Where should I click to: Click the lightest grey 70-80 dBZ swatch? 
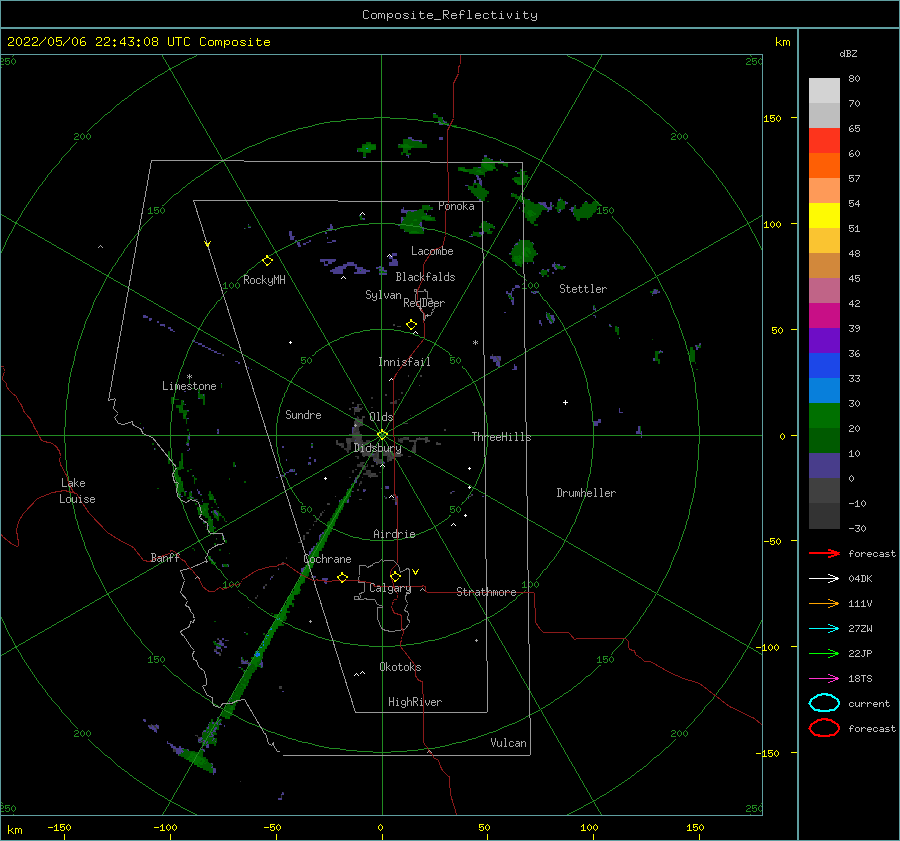[824, 91]
